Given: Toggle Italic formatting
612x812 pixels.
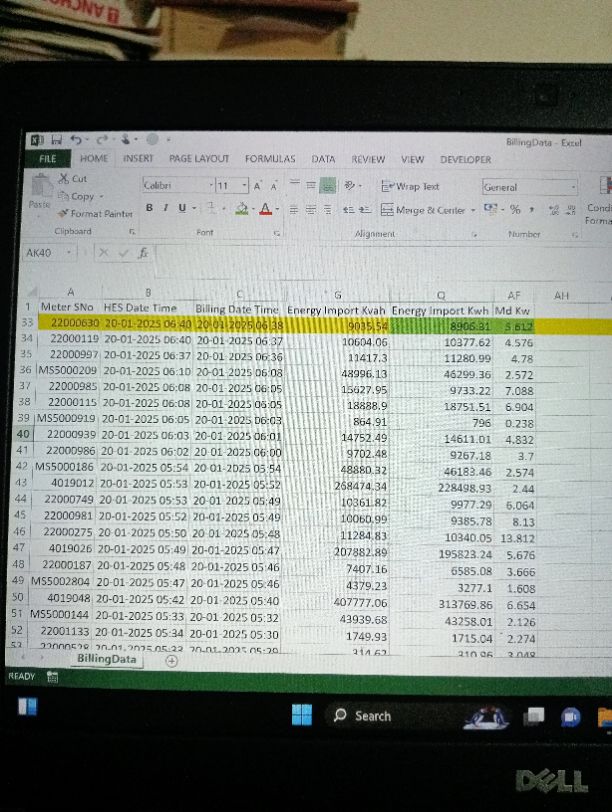Looking at the screenshot, I should [166, 208].
